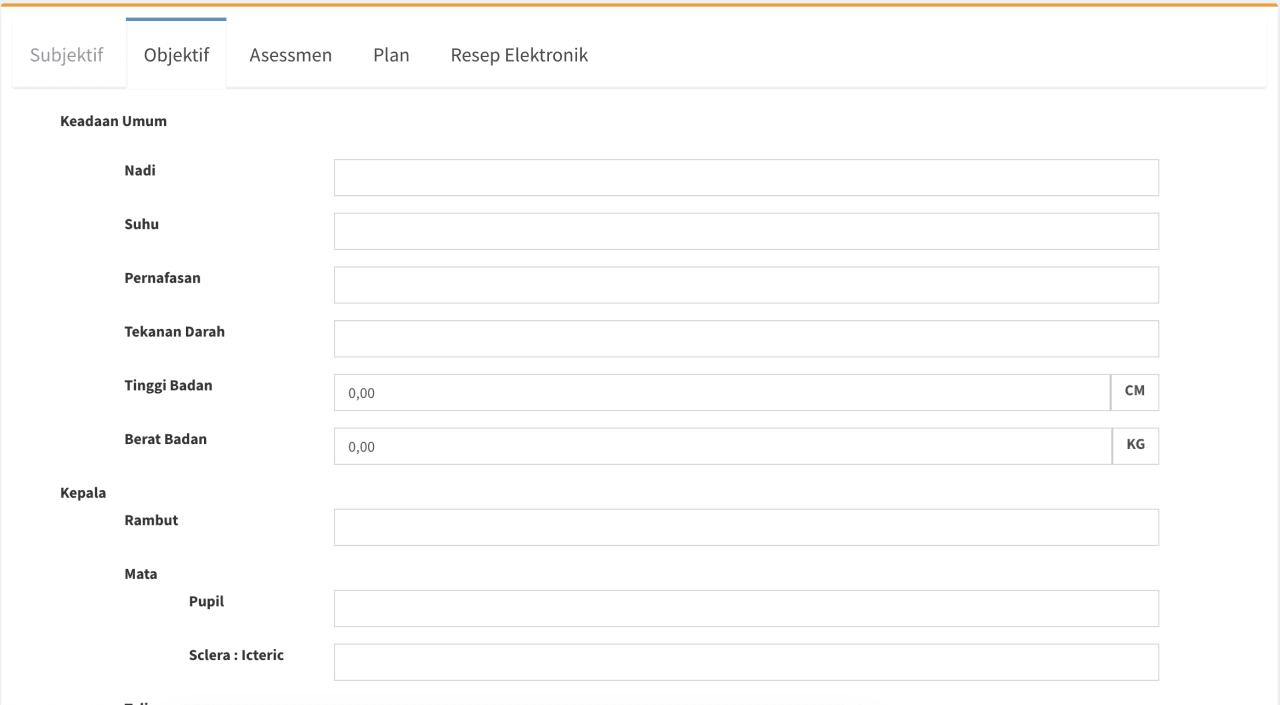Click the Kepala section heading
Image resolution: width=1280 pixels, height=705 pixels.
click(84, 493)
